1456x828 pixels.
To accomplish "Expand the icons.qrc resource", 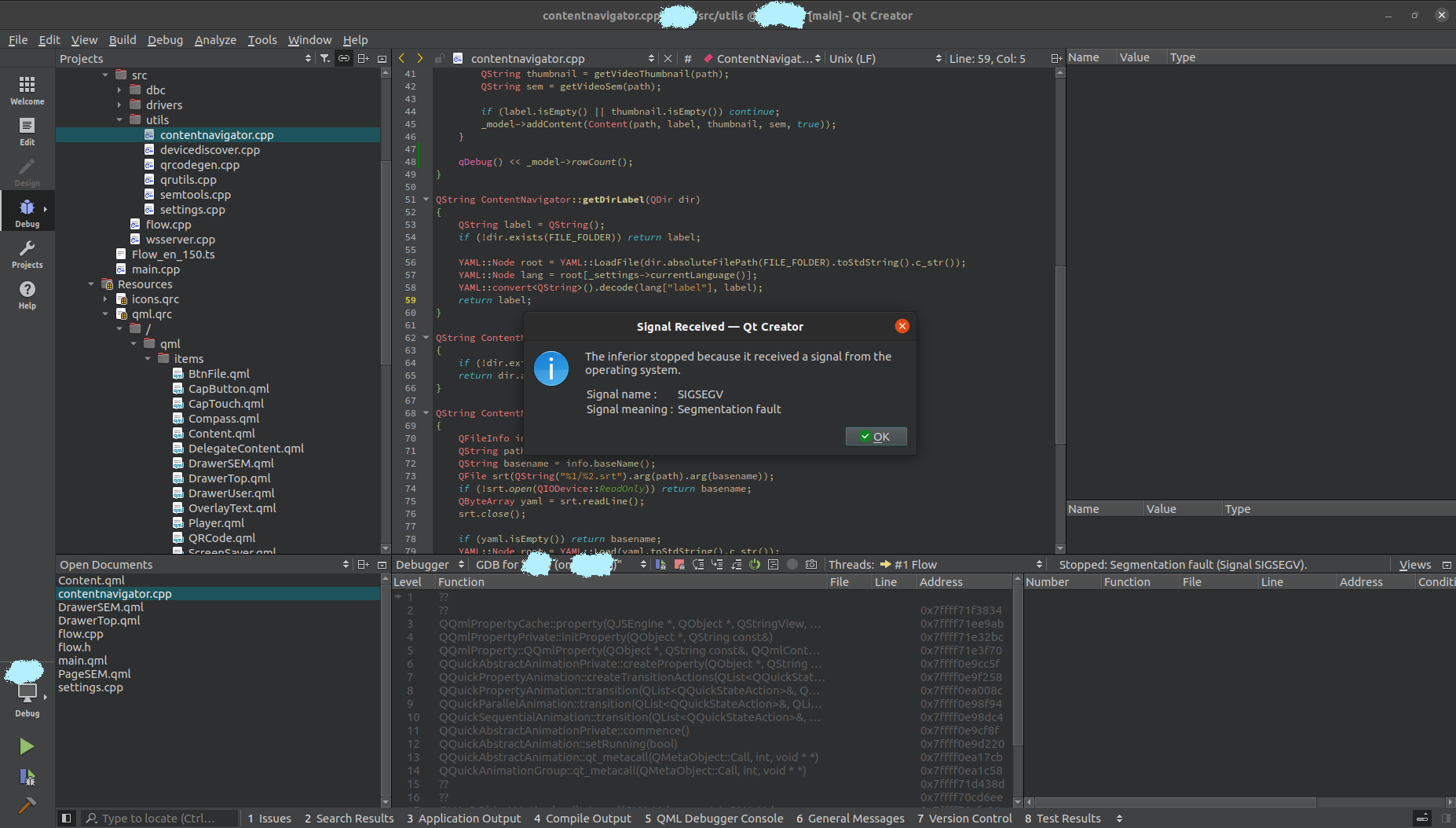I will coord(105,299).
